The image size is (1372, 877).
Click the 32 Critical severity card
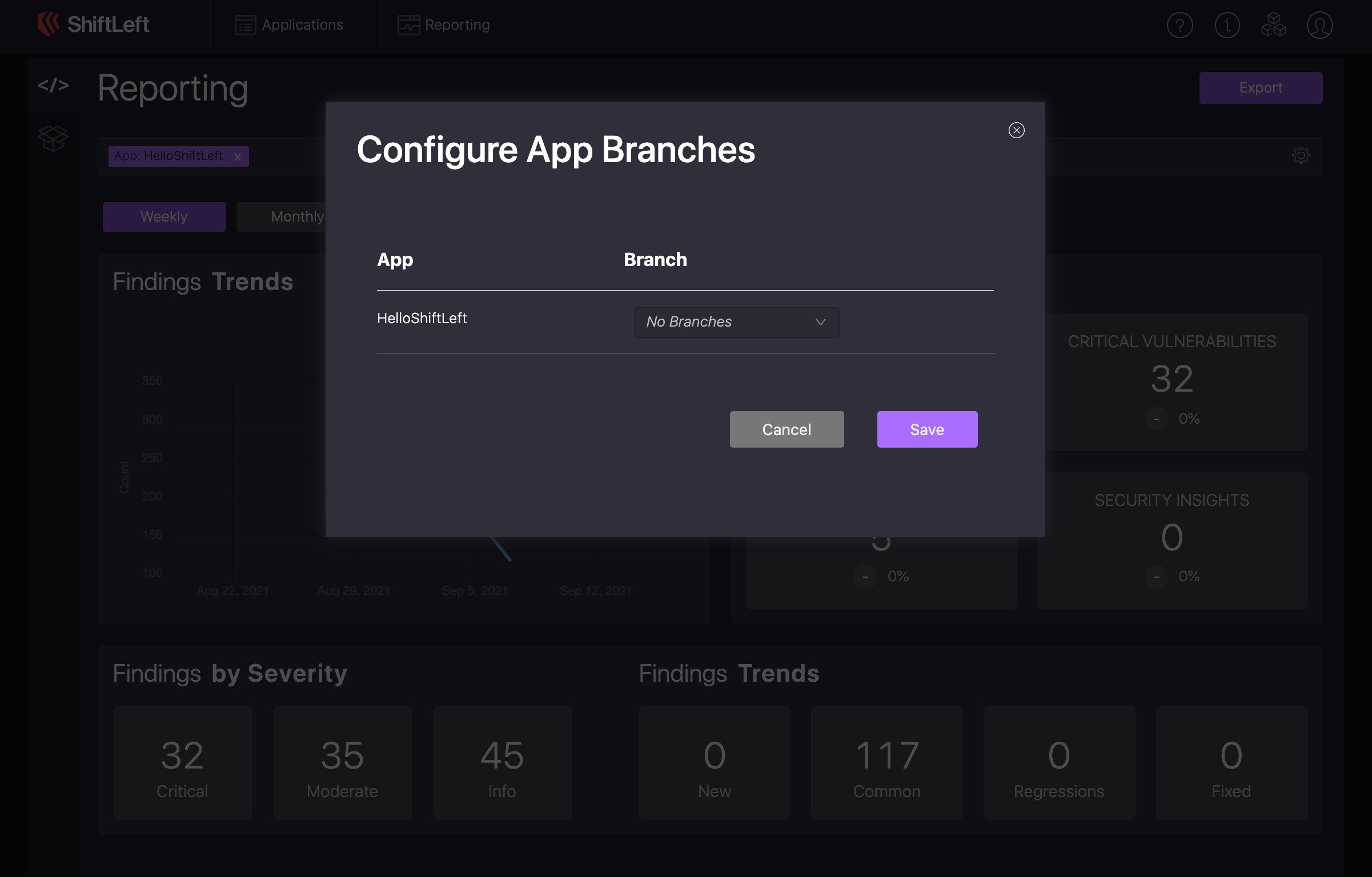183,763
